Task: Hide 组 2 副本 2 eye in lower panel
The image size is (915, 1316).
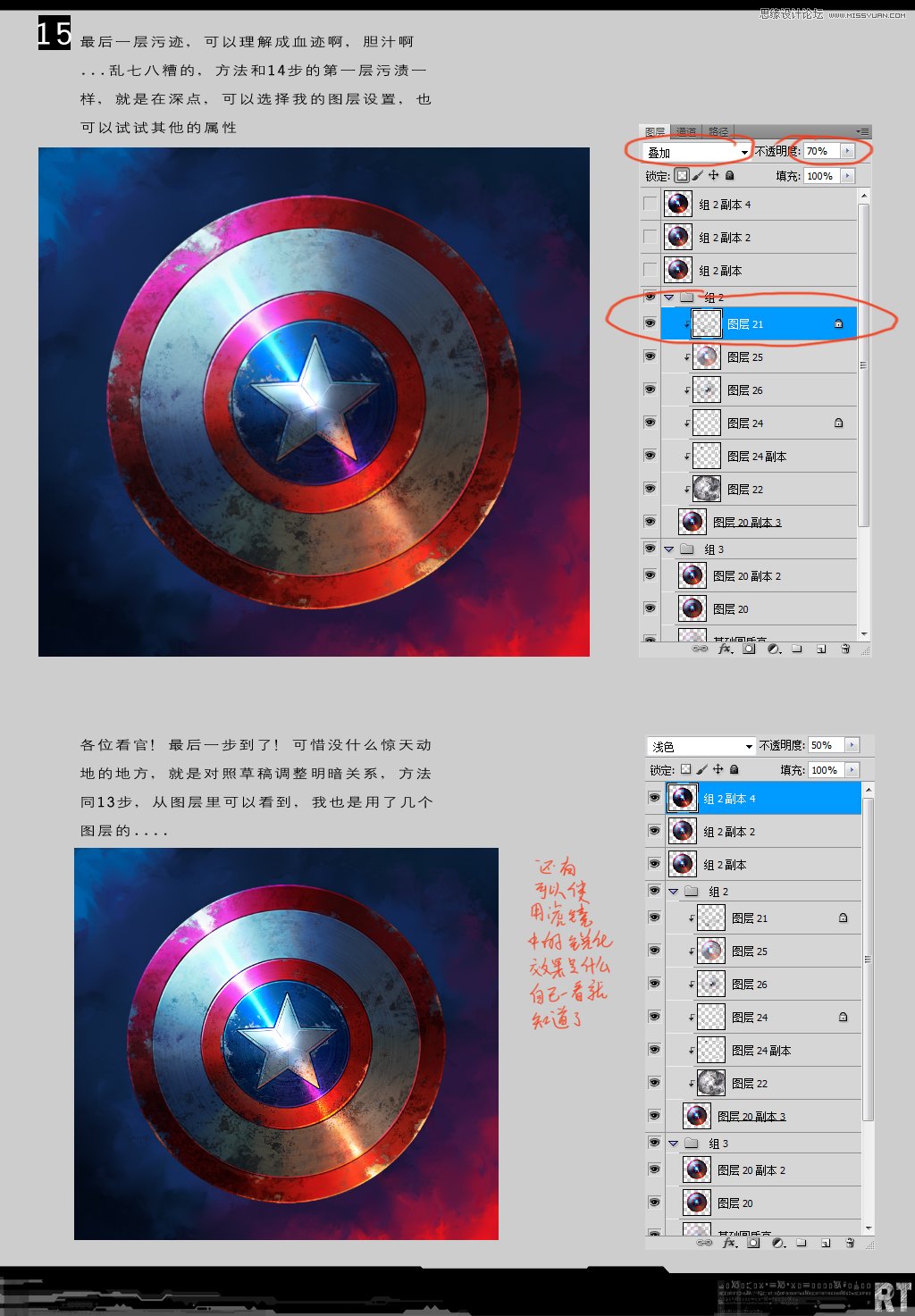Action: [654, 831]
